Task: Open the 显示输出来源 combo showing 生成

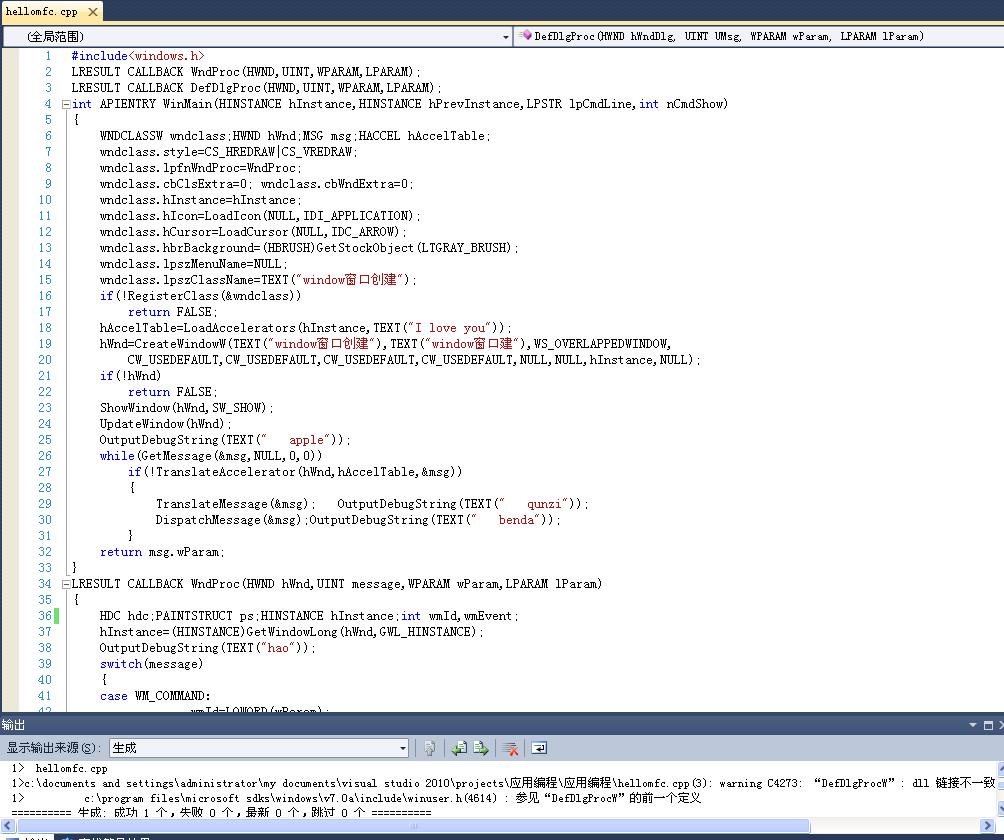Action: click(259, 748)
